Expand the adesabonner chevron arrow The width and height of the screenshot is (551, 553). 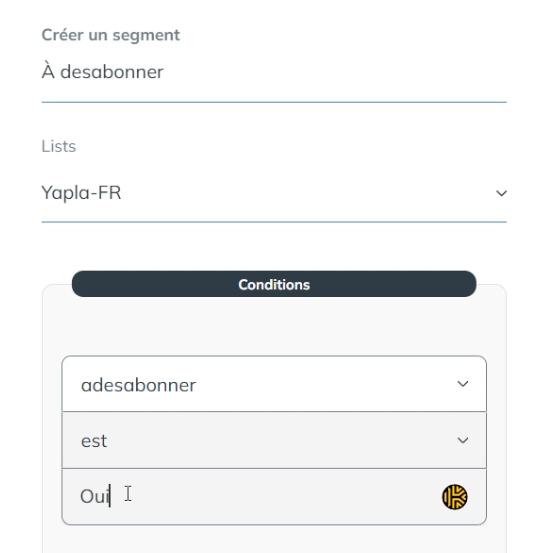(463, 384)
